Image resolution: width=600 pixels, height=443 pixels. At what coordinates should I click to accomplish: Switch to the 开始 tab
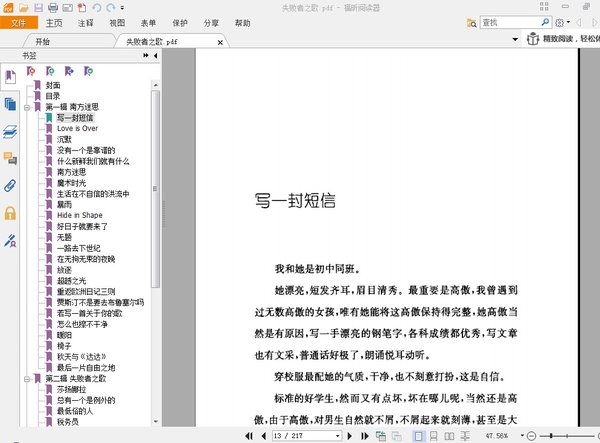point(42,42)
